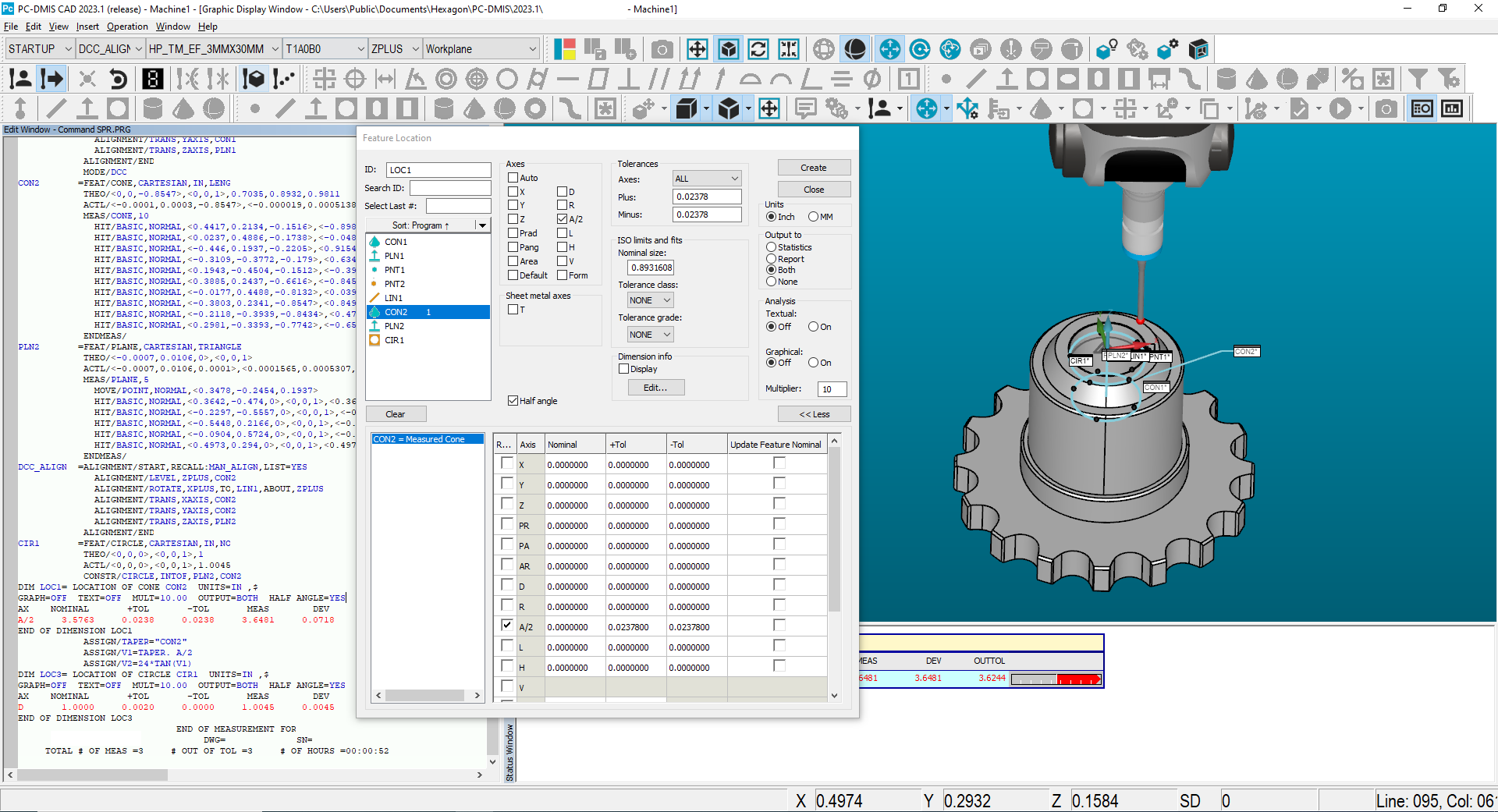Check the Form checkbox
Viewport: 1498px width, 812px height.
563,275
